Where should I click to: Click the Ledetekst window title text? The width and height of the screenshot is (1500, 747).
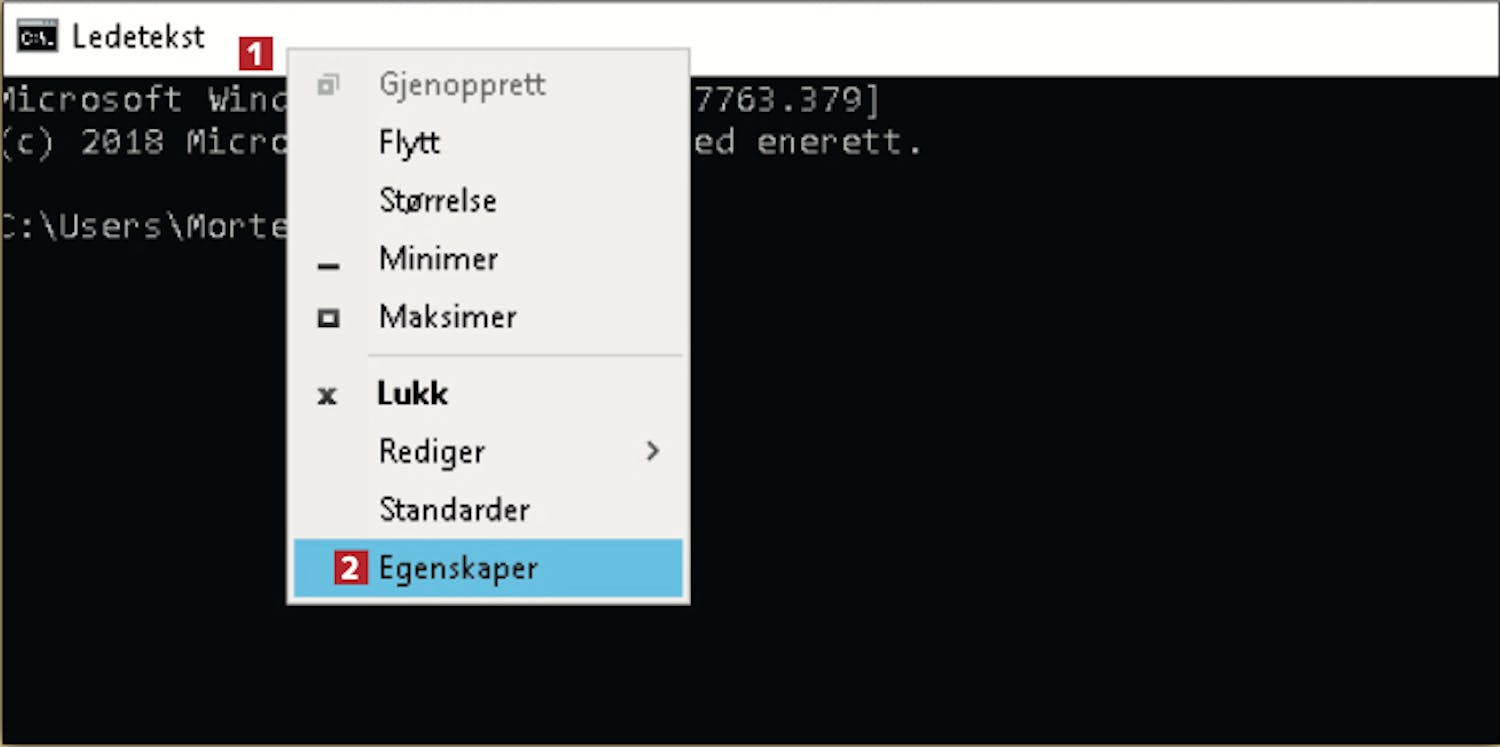(138, 37)
